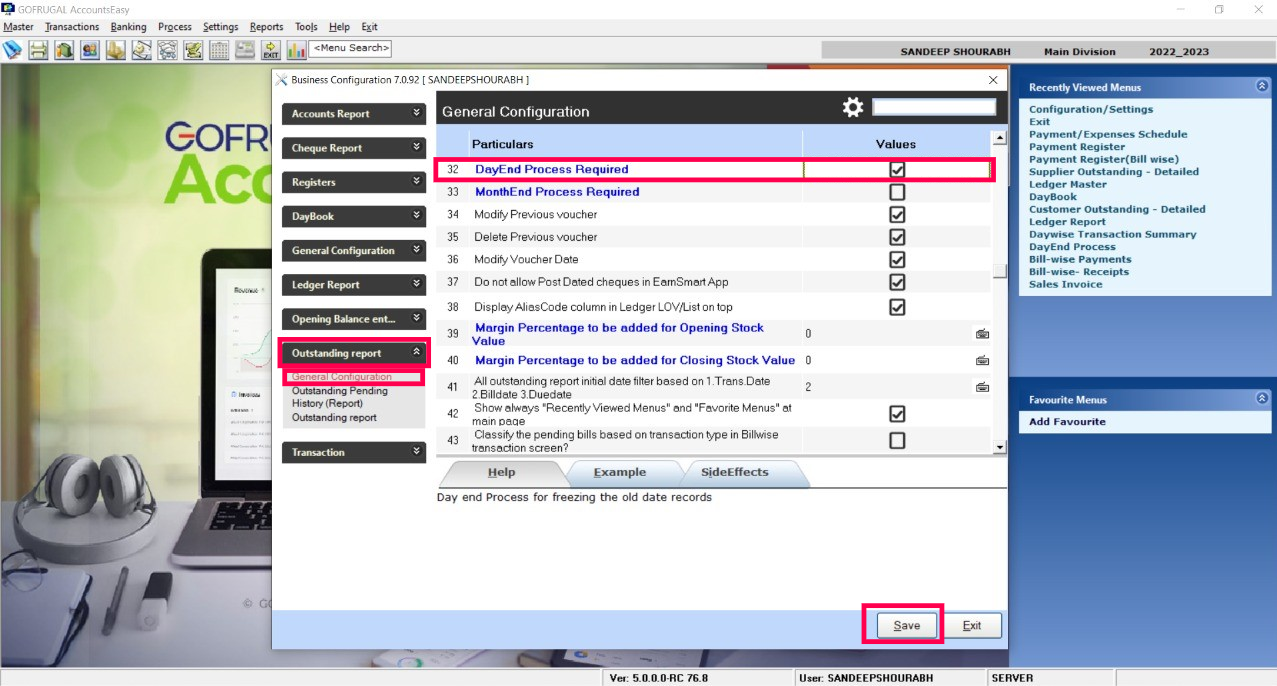Image resolution: width=1277 pixels, height=686 pixels.
Task: Open DayEnd Process recent menu
Action: 1072,247
